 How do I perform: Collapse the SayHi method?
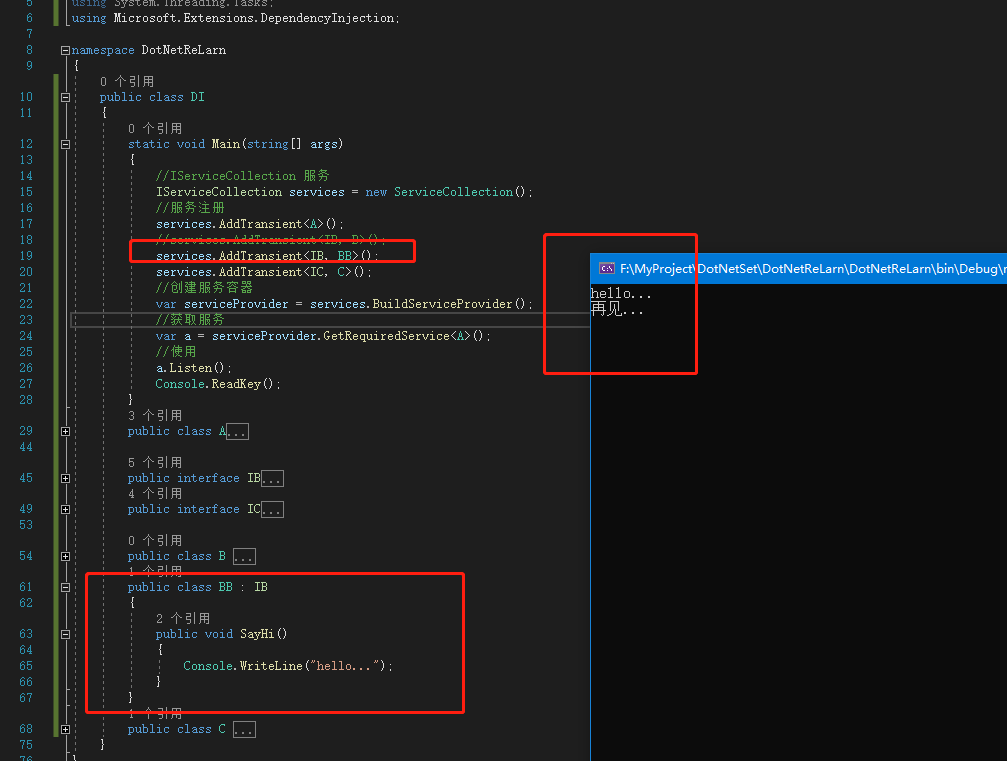(x=65, y=634)
